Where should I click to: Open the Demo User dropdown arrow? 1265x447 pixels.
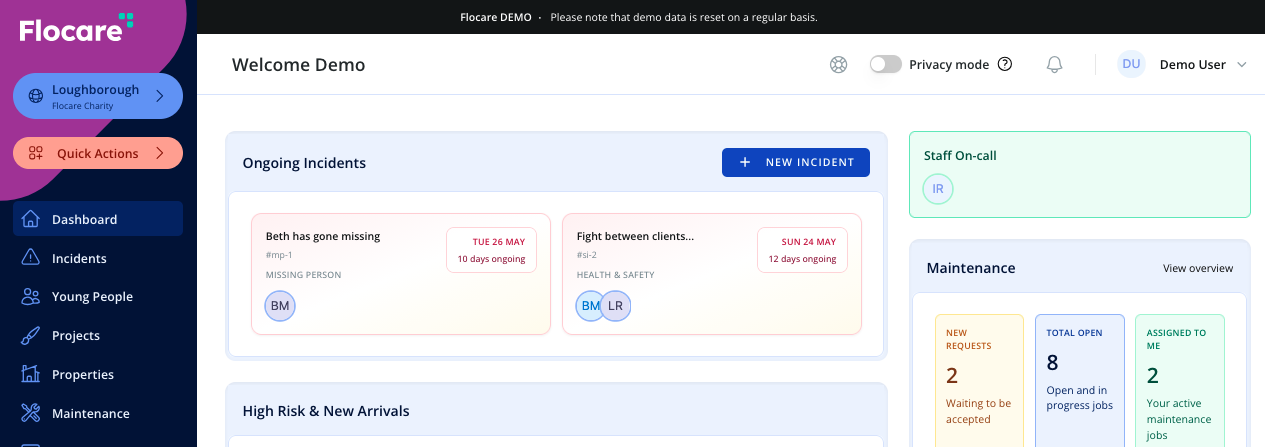[1242, 64]
